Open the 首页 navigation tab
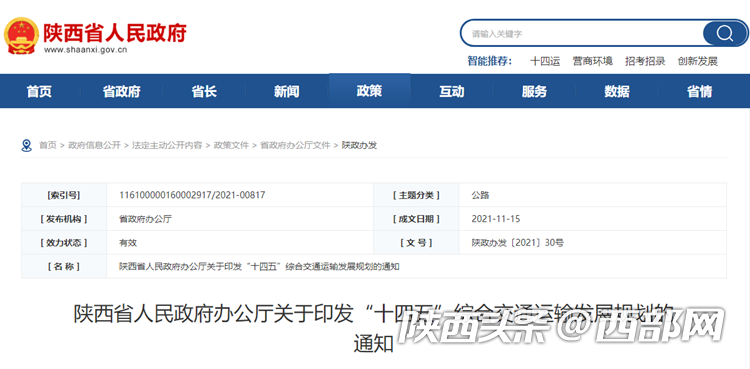 [x=39, y=91]
